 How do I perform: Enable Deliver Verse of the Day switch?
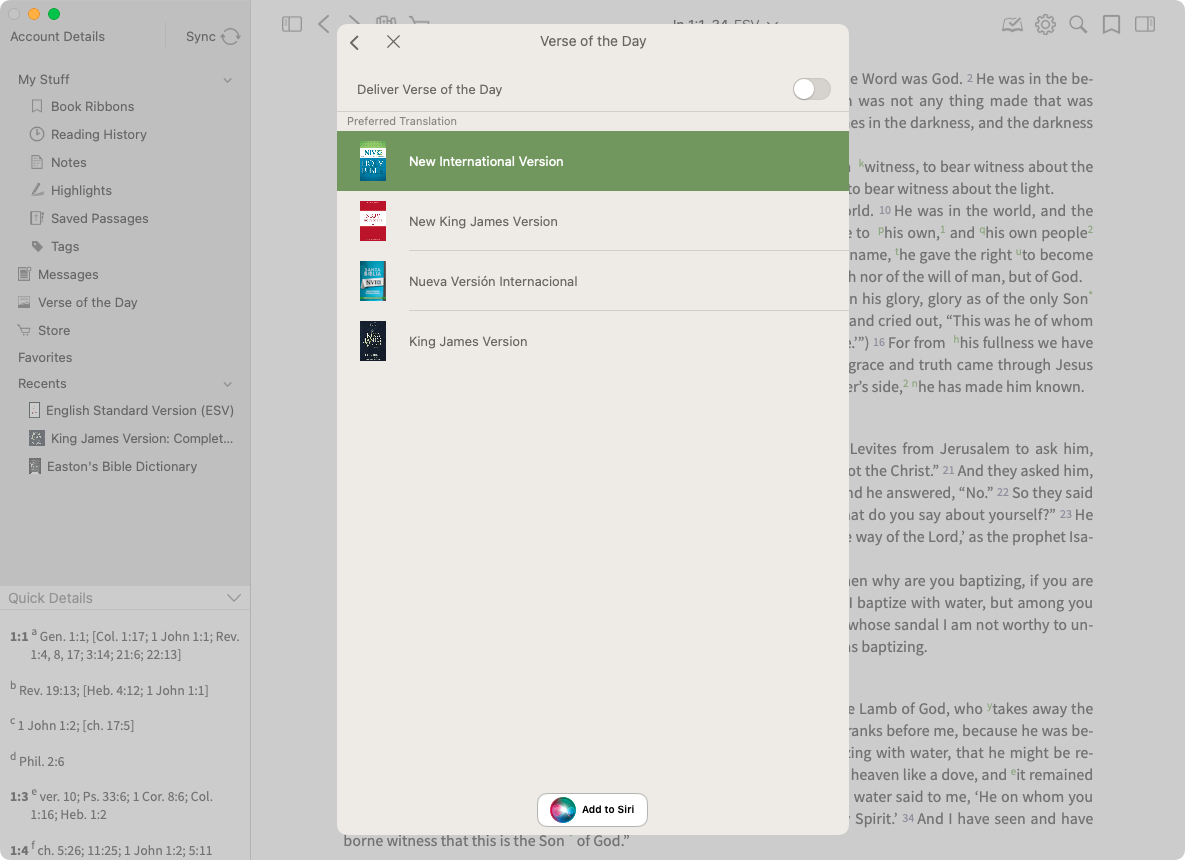[811, 89]
